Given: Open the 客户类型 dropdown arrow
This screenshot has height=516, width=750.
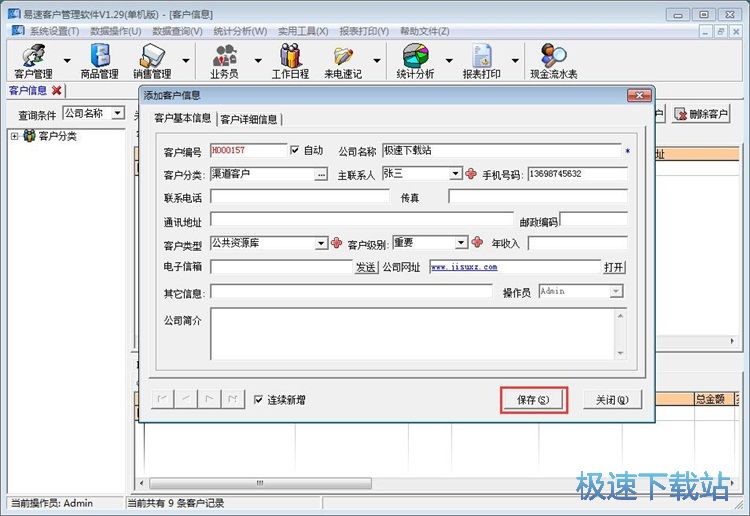Looking at the screenshot, I should [x=321, y=243].
